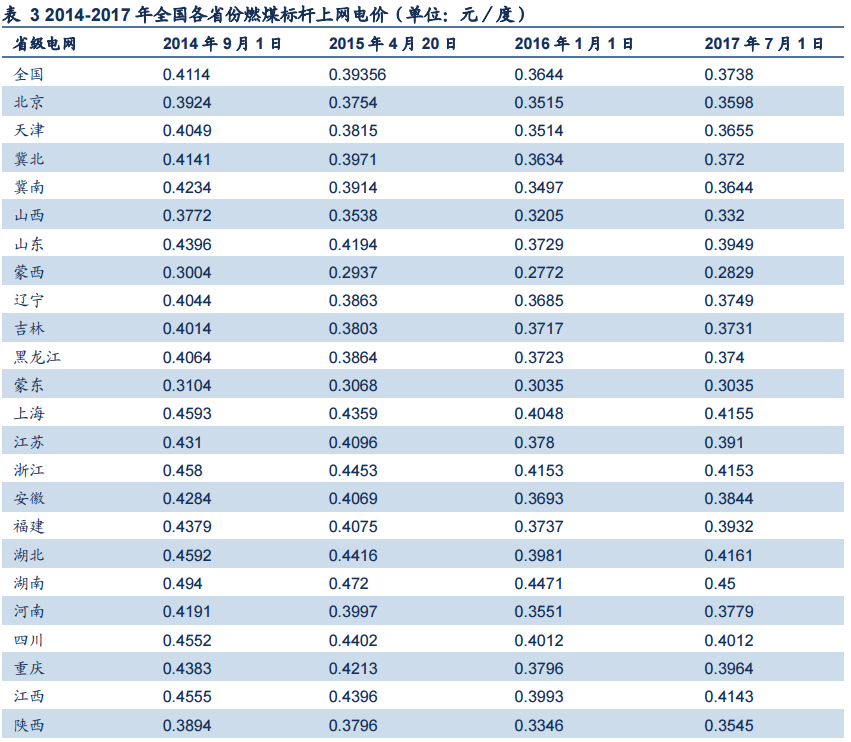Select the 全国 row label

tap(30, 74)
